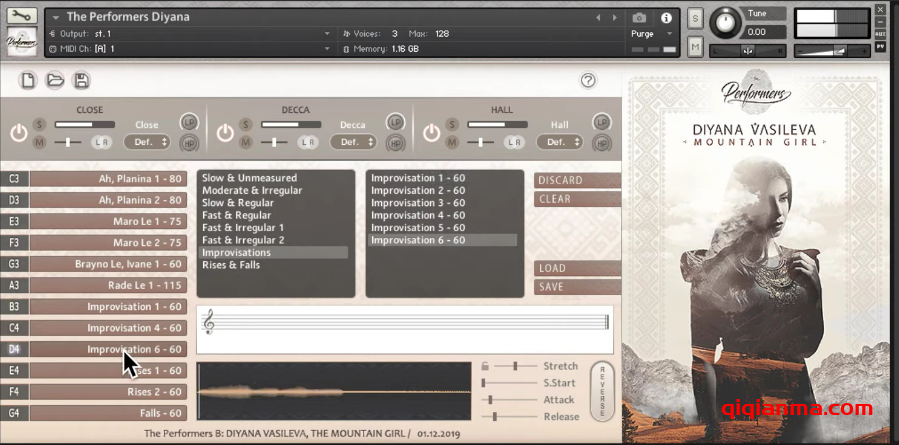
Task: Enable the HALL mic LP filter
Action: [x=601, y=121]
